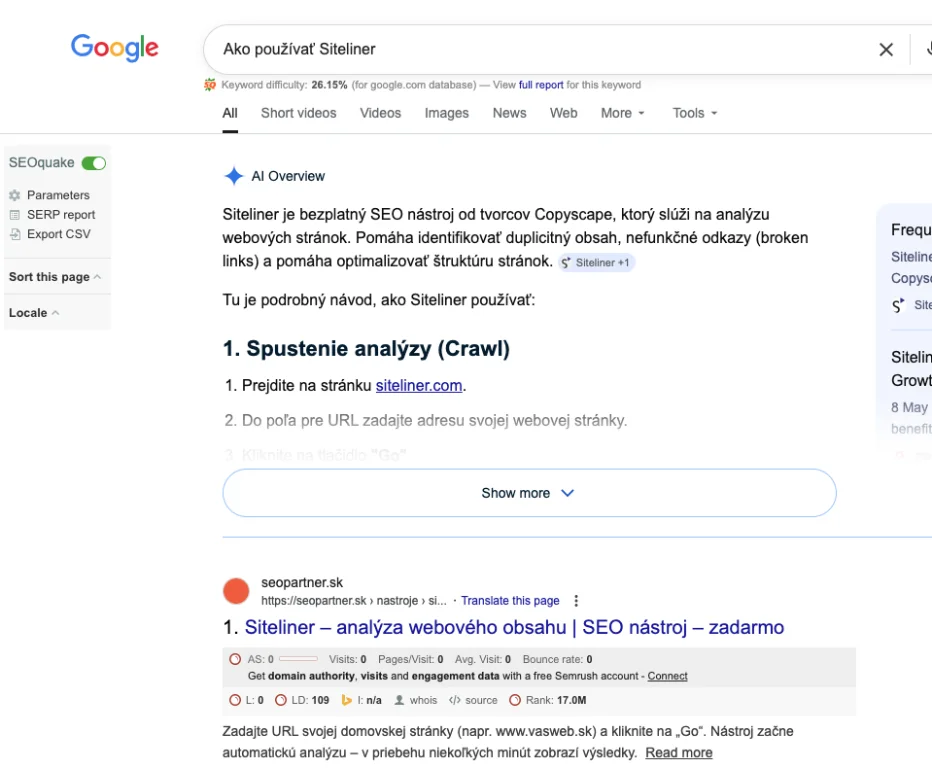This screenshot has height=768, width=932.
Task: Switch to the News tab
Action: click(x=509, y=113)
